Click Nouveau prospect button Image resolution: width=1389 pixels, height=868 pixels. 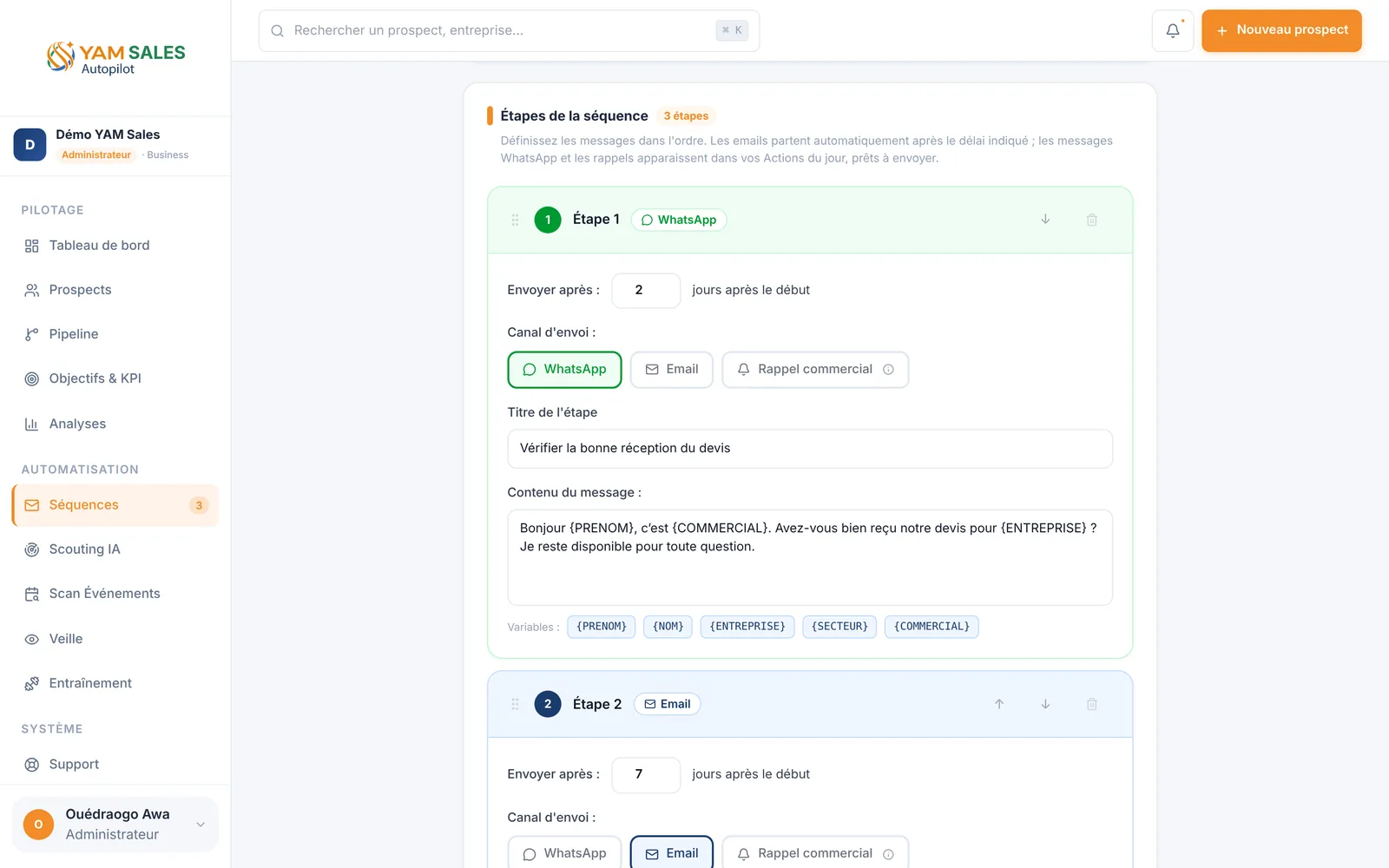pos(1281,30)
